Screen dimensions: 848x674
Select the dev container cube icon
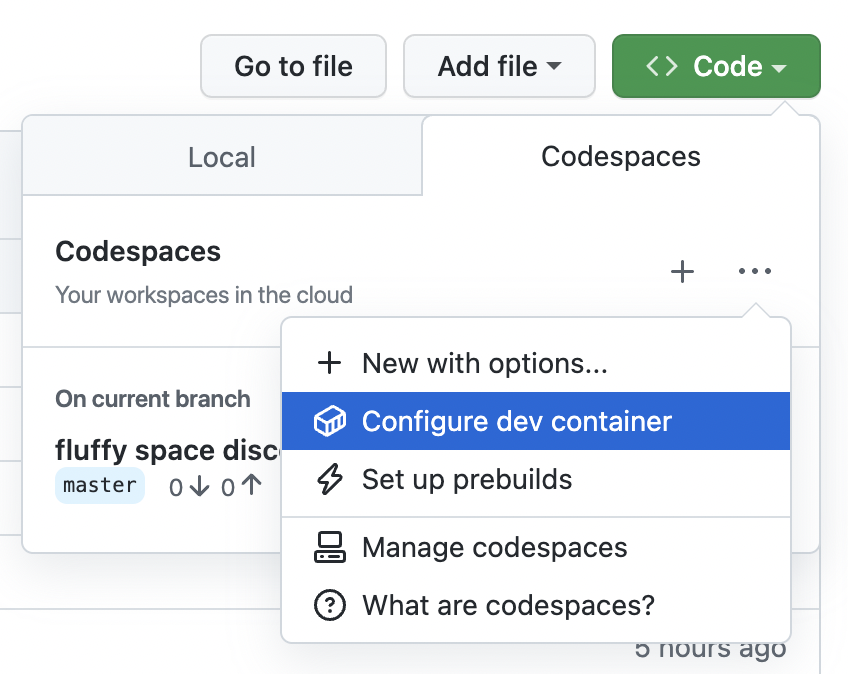pos(330,421)
